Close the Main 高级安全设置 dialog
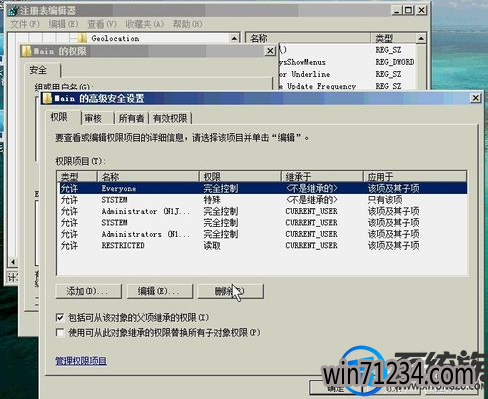The image size is (488, 399). pyautogui.click(x=475, y=98)
